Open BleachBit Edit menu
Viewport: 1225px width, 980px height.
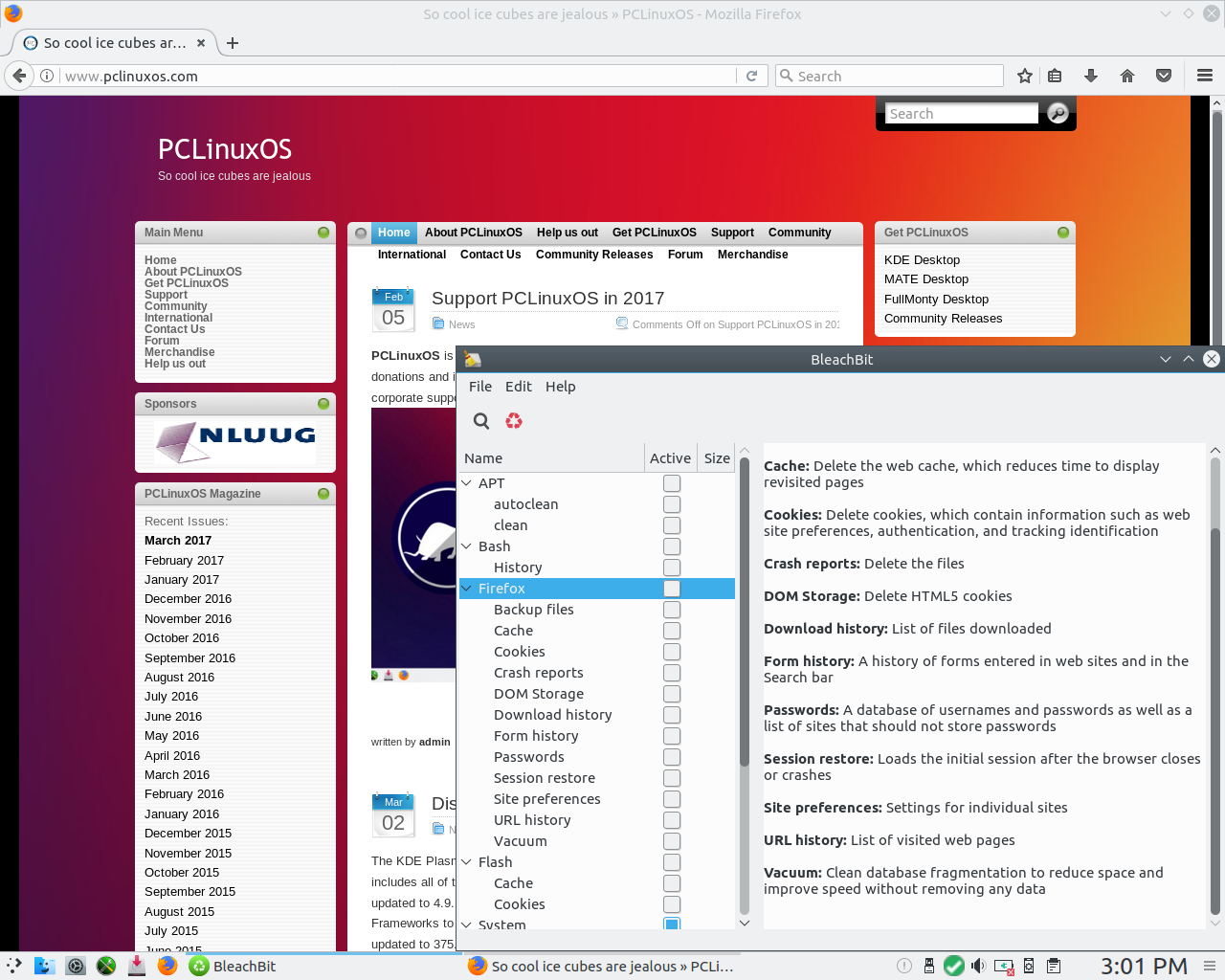(x=519, y=387)
